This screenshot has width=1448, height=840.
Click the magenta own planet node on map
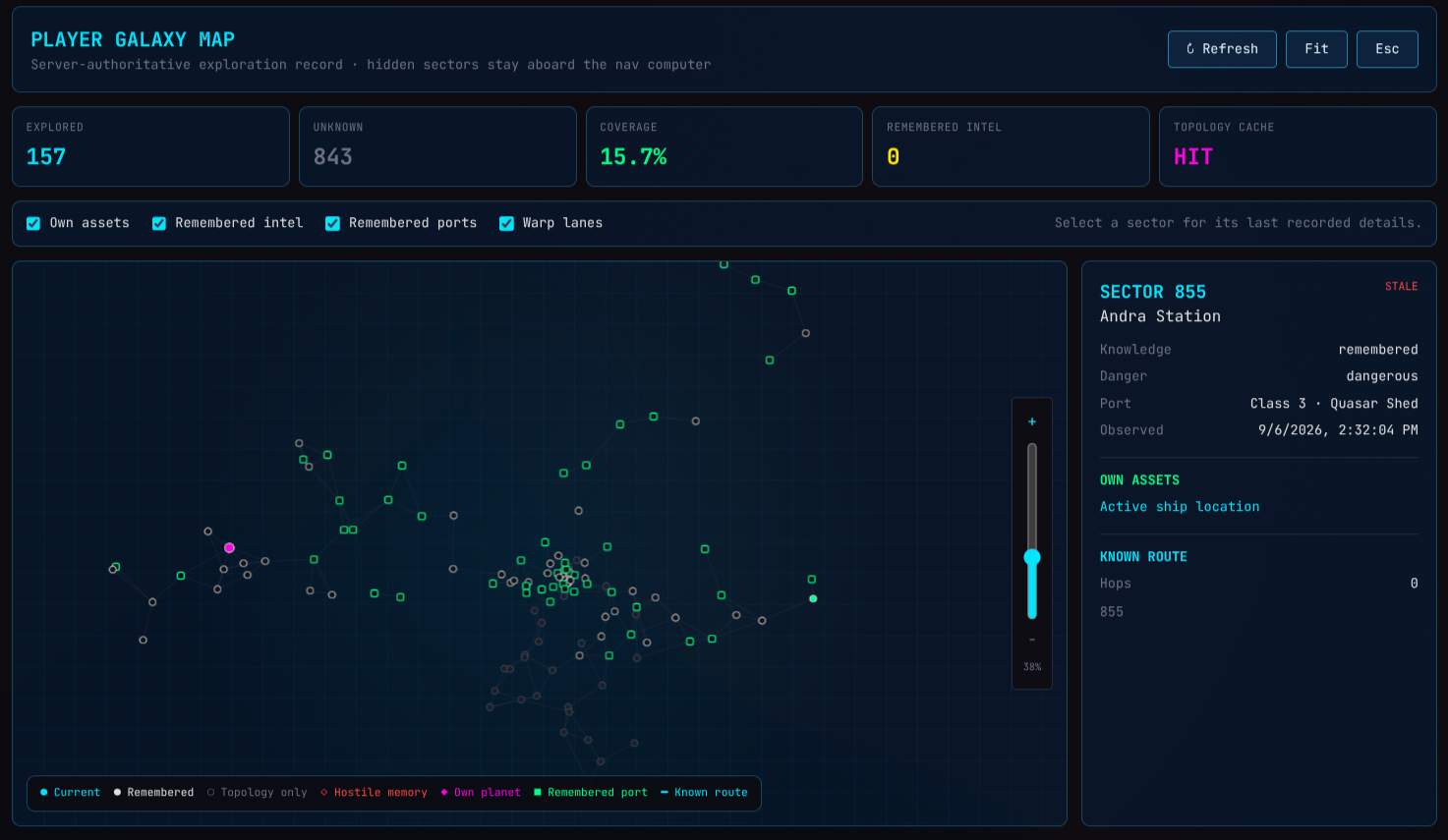pyautogui.click(x=229, y=548)
